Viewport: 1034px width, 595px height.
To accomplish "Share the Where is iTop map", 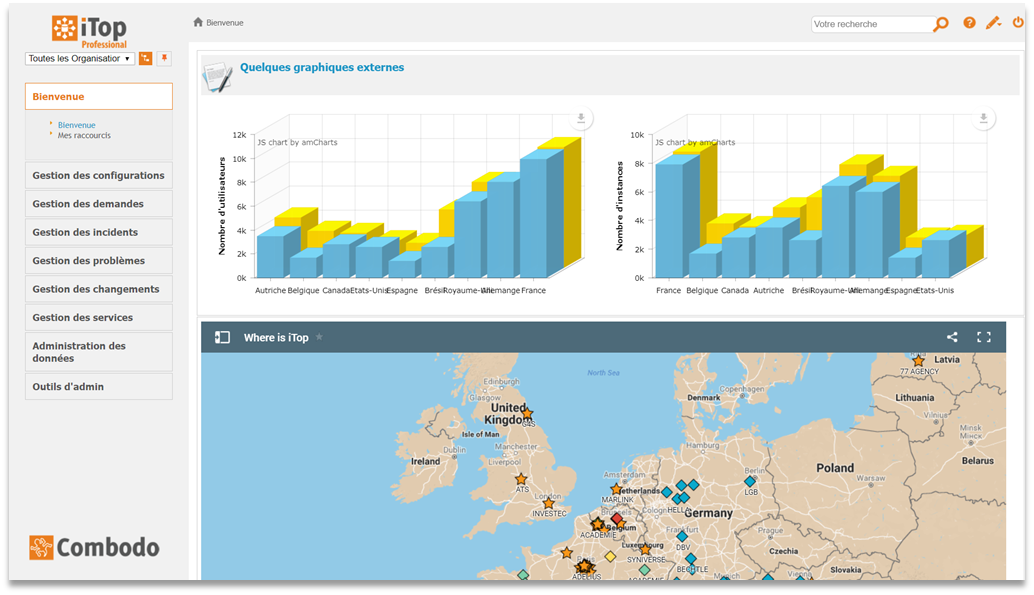I will tap(952, 338).
